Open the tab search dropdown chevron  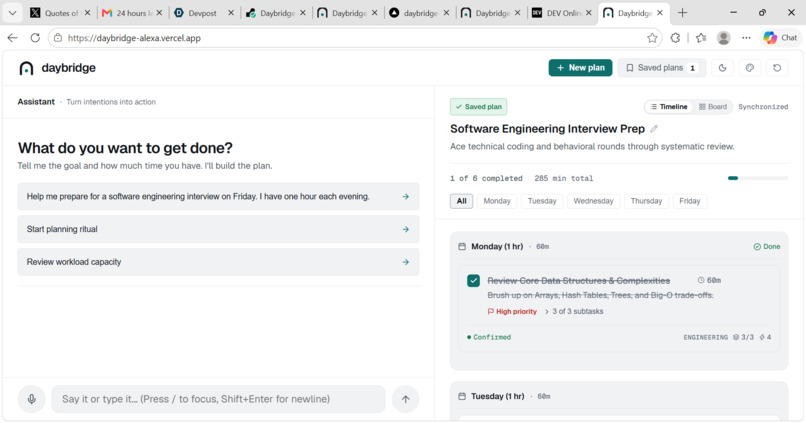(x=13, y=13)
